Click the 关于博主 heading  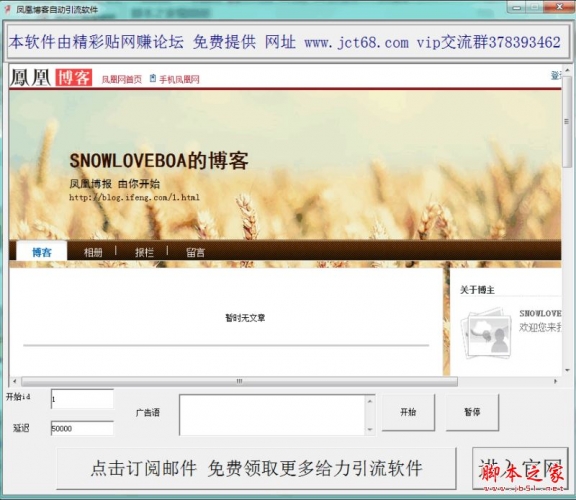[x=477, y=290]
